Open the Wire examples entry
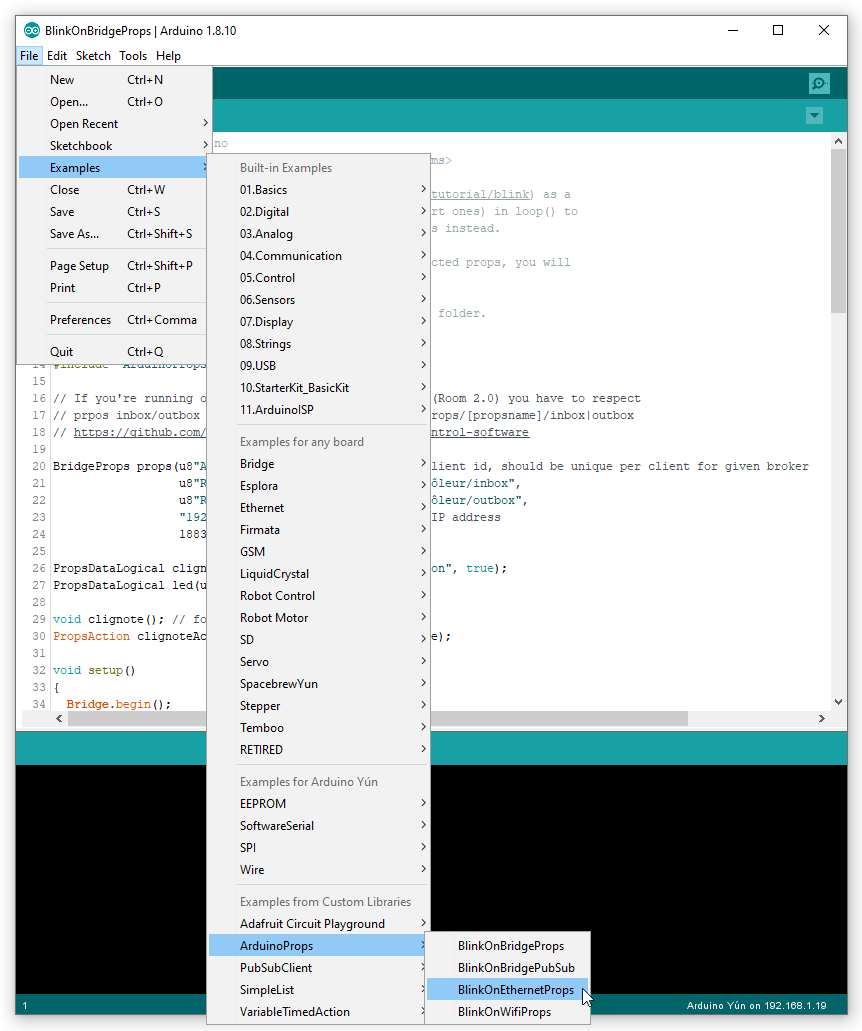Image resolution: width=862 pixels, height=1031 pixels. [319, 870]
